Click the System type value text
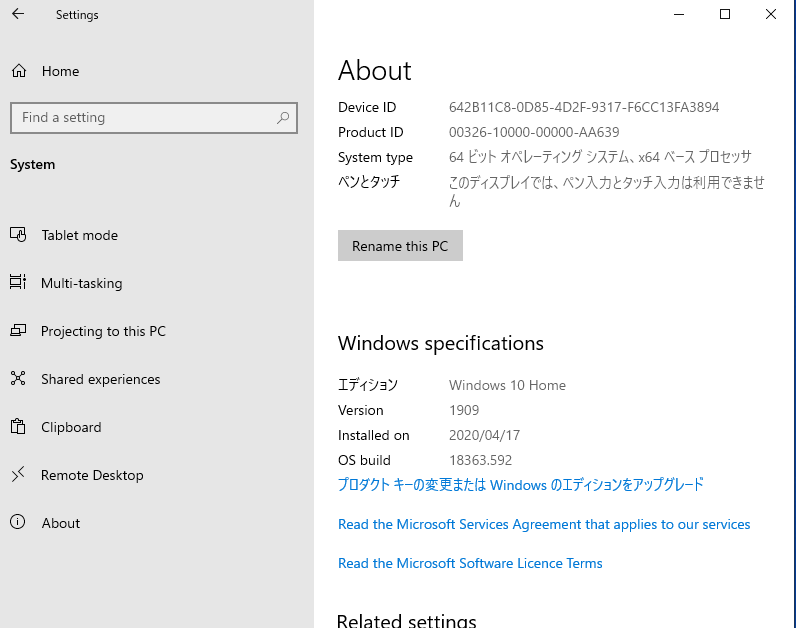 point(600,157)
